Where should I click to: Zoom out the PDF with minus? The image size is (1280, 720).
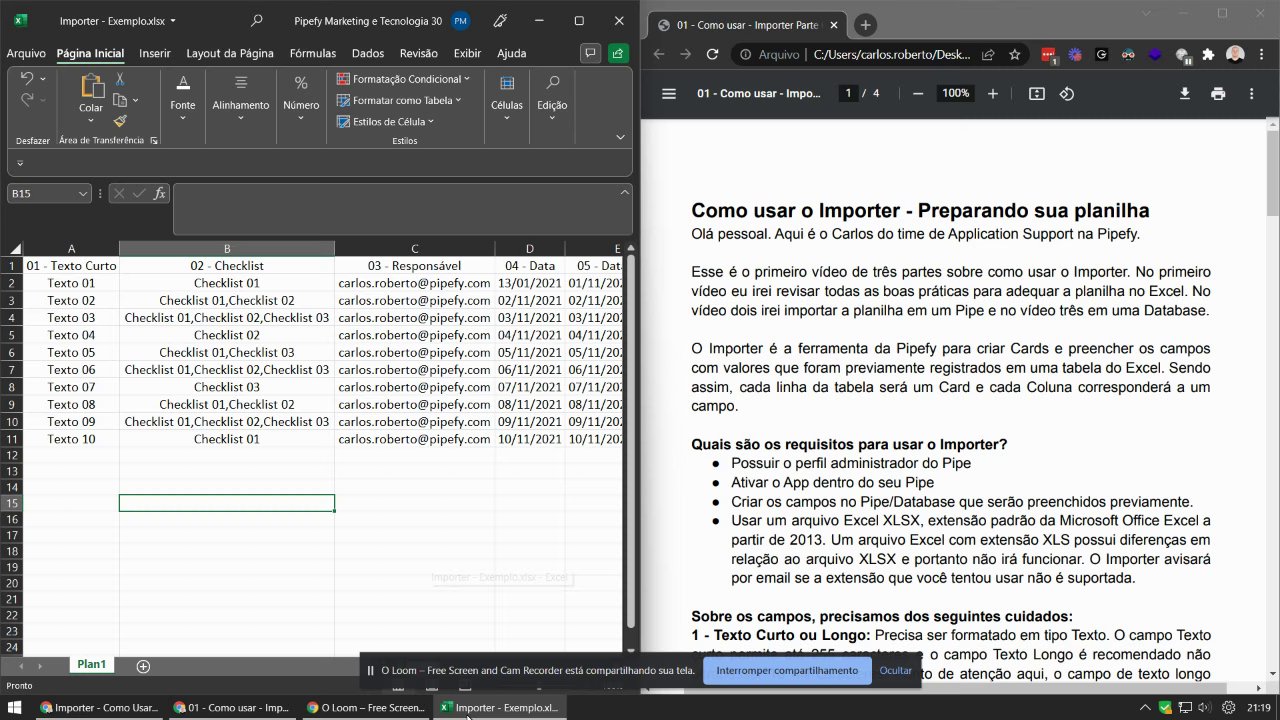point(918,94)
